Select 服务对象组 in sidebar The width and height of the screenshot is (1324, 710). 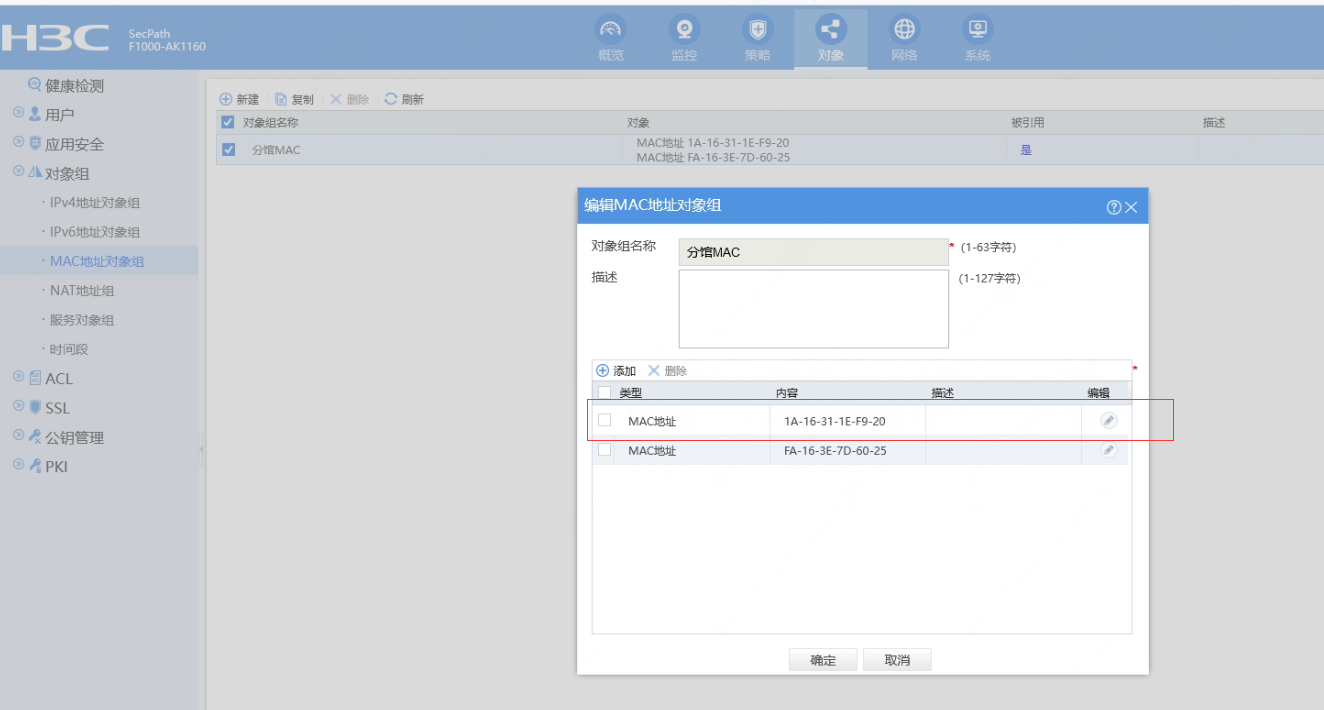(82, 320)
